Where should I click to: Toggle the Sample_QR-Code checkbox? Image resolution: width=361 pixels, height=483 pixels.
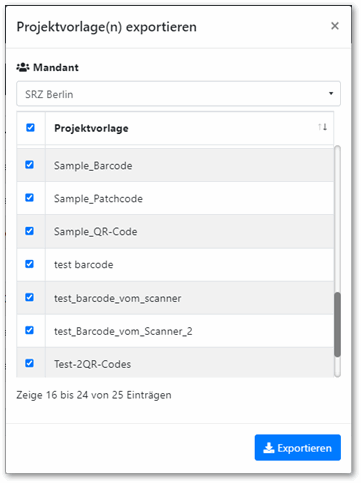tap(29, 231)
